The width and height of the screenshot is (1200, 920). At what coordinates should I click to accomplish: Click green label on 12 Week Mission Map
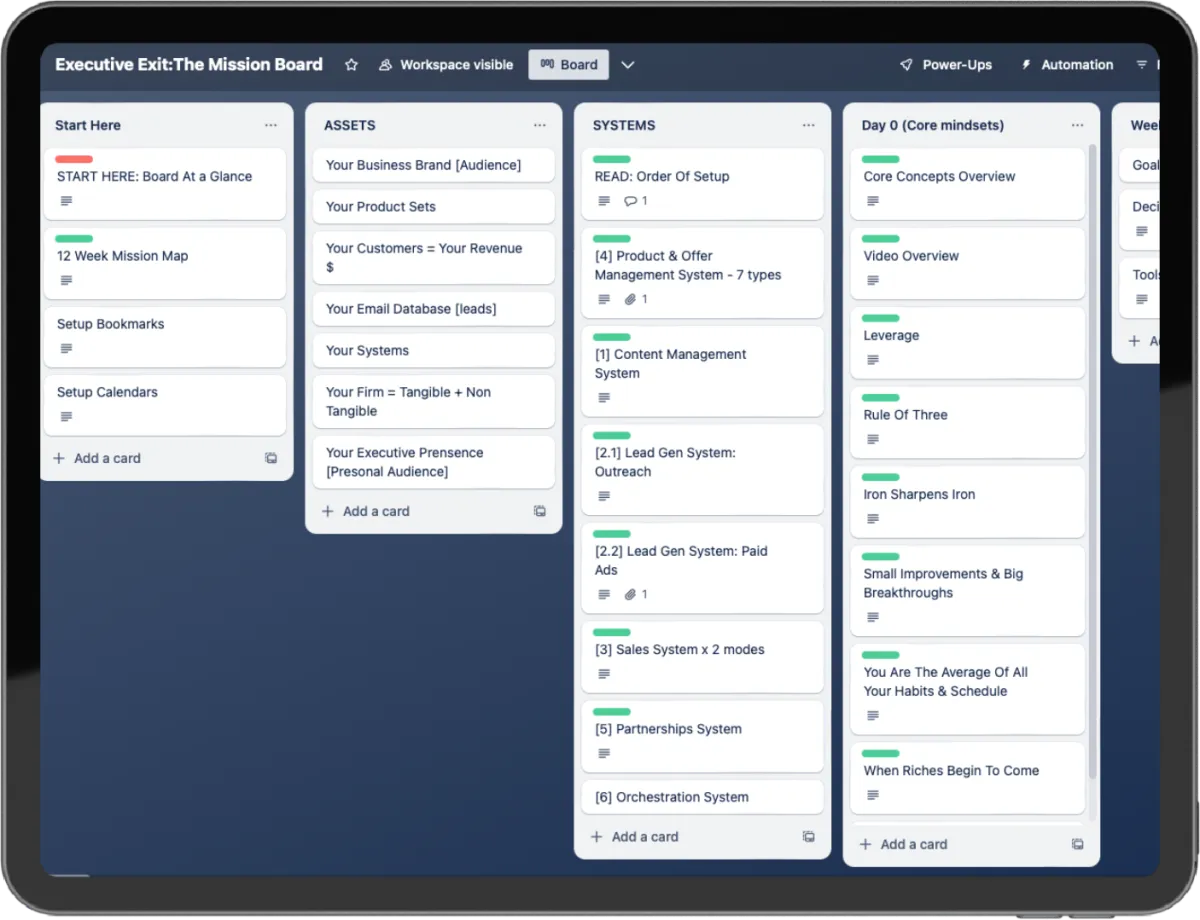point(74,239)
